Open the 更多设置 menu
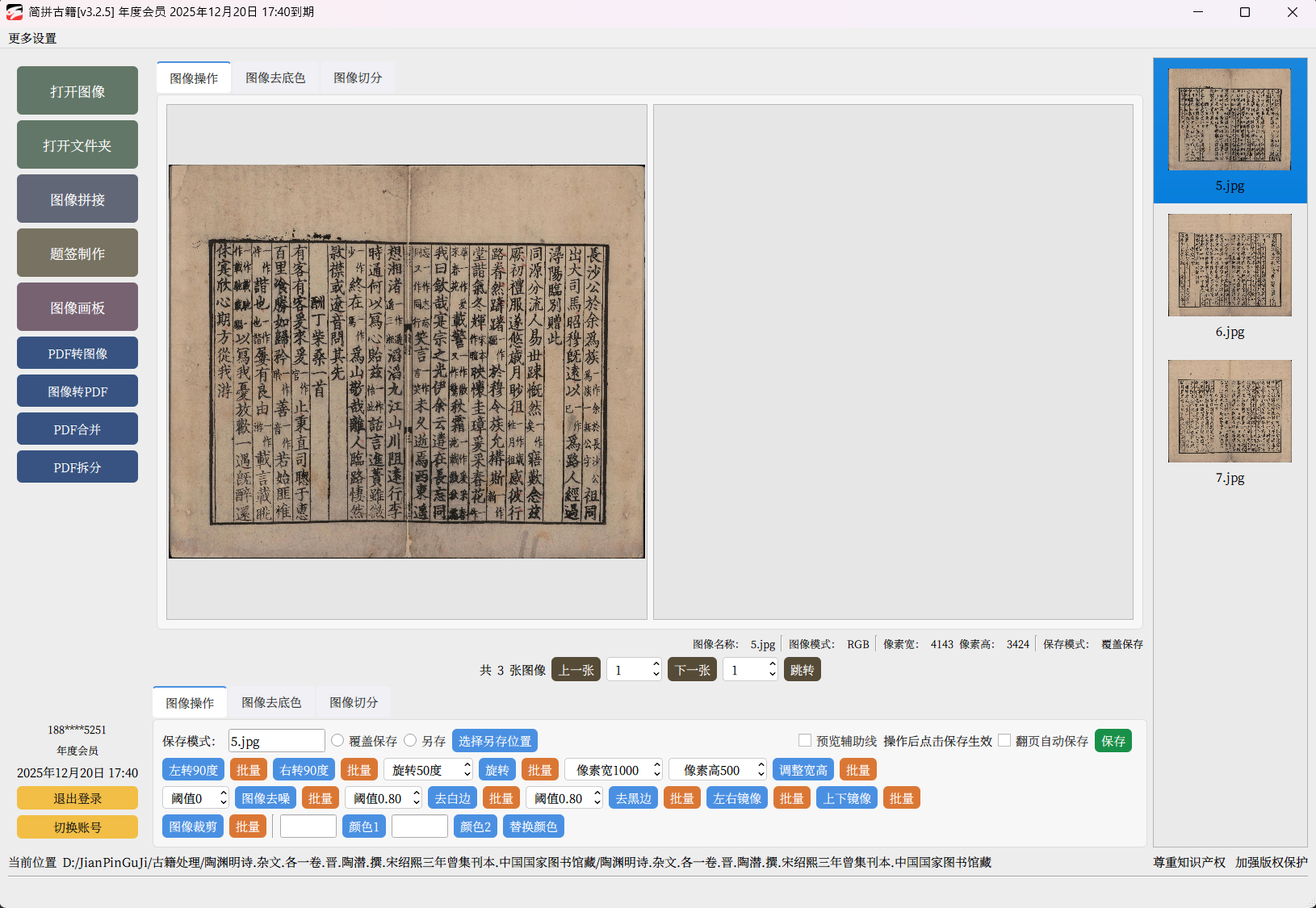This screenshot has width=1316, height=908. (x=32, y=38)
